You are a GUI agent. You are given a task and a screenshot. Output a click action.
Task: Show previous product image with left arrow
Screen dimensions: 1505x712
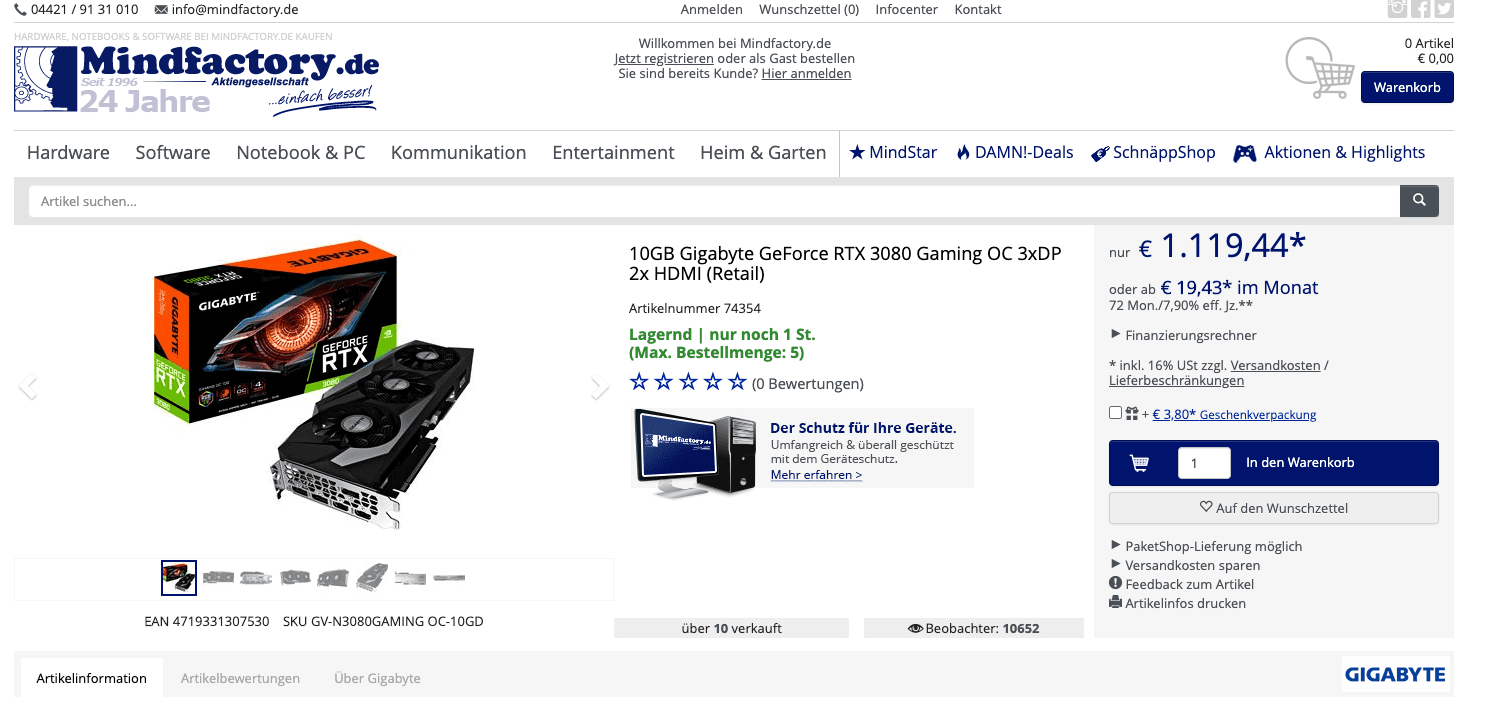tap(28, 387)
